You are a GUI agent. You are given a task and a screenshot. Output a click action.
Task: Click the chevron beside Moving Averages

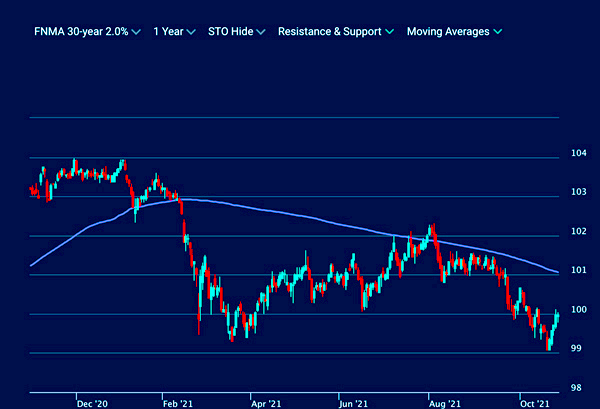pyautogui.click(x=497, y=32)
